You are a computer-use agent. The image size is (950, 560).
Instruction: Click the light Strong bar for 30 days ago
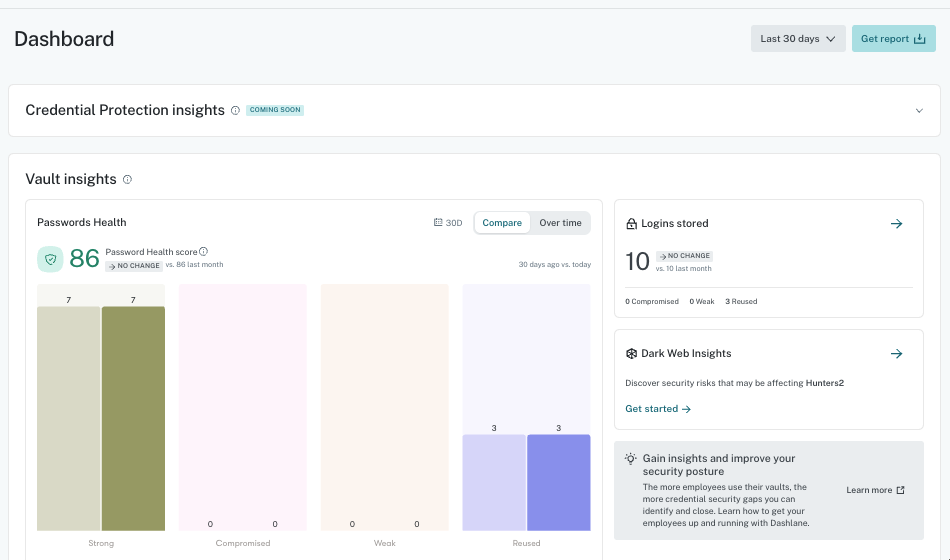68,418
